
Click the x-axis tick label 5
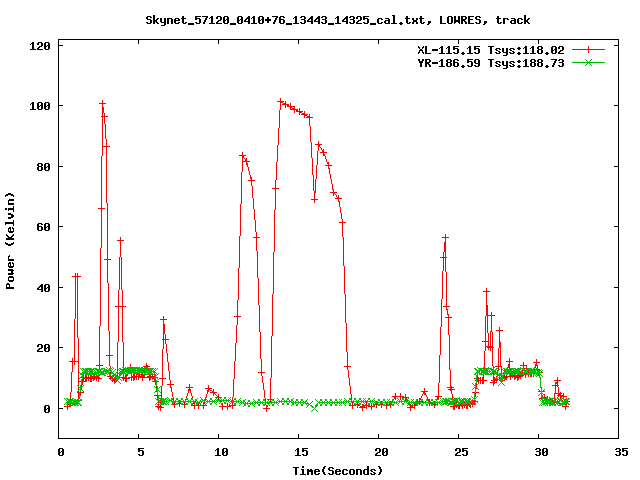click(x=141, y=452)
